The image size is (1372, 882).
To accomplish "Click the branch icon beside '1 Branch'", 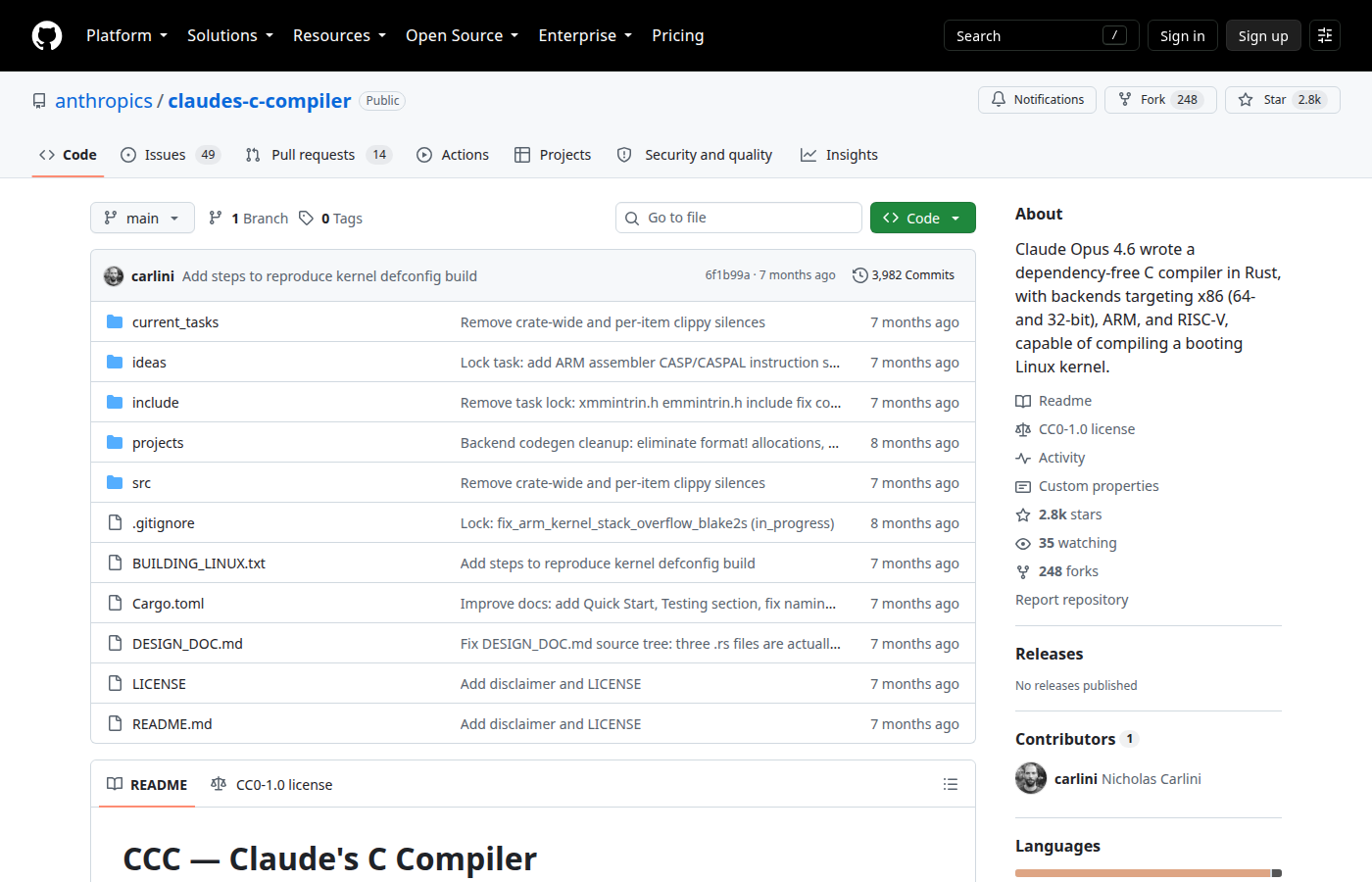I will point(216,218).
